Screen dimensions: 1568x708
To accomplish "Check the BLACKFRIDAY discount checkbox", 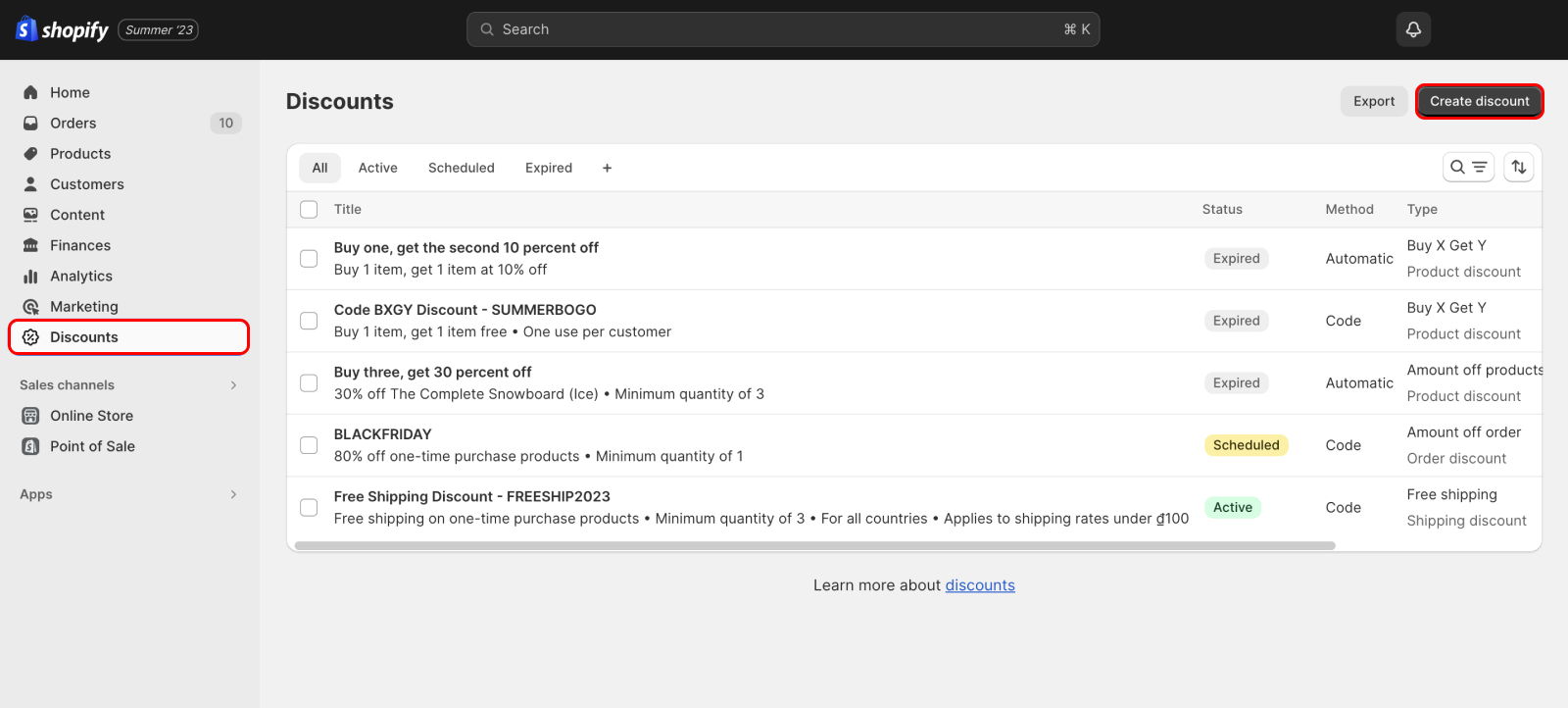I will [x=309, y=444].
